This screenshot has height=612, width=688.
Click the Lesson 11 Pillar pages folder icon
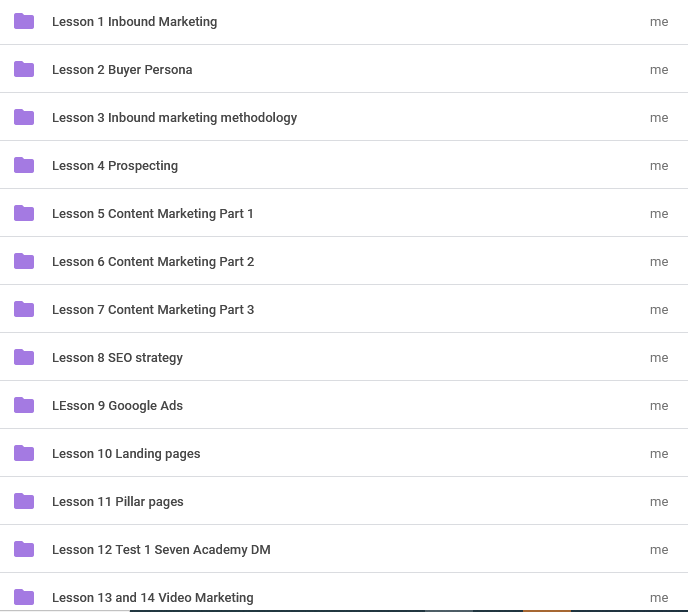pyautogui.click(x=24, y=501)
